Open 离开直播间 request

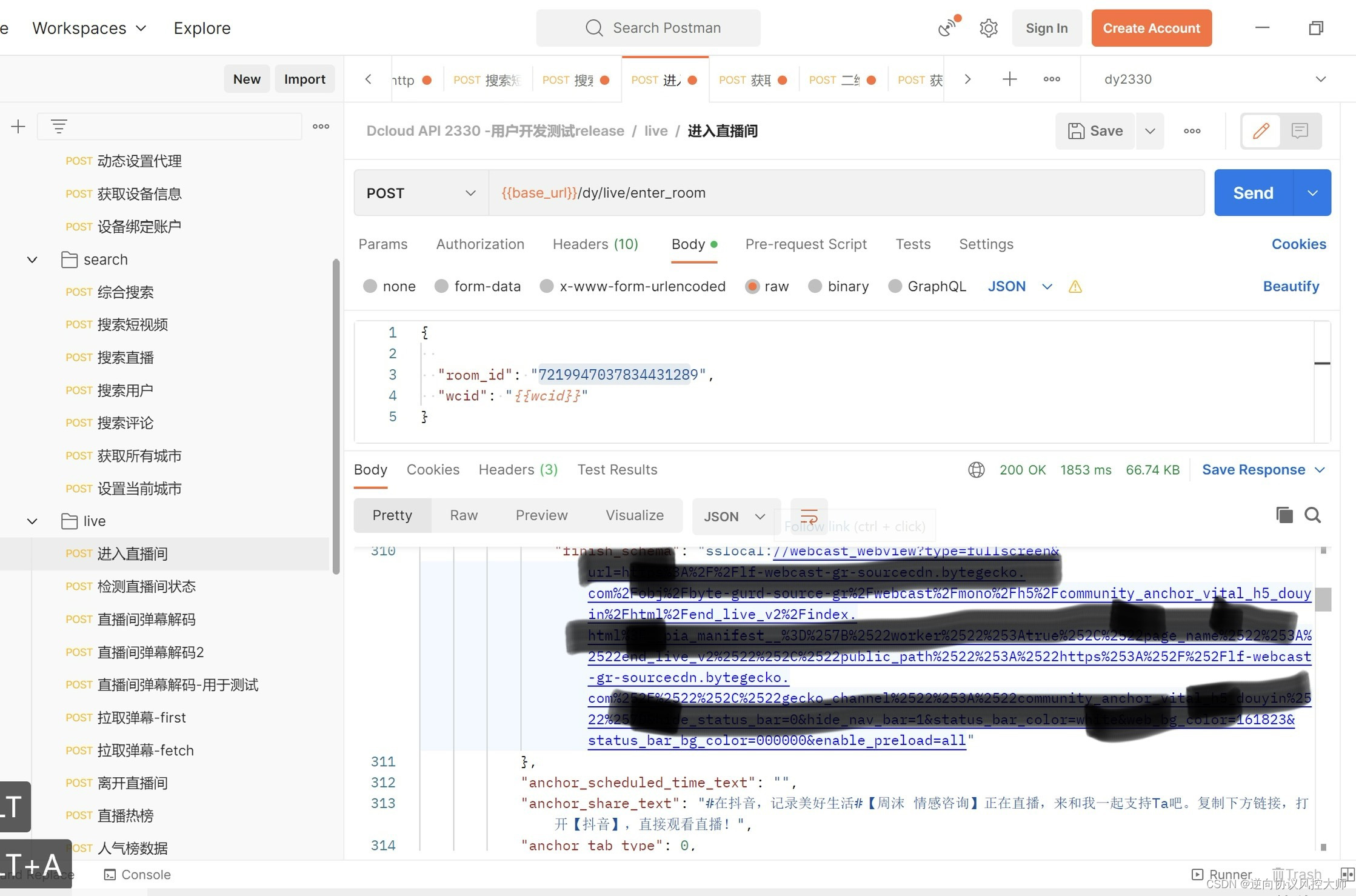click(x=132, y=783)
